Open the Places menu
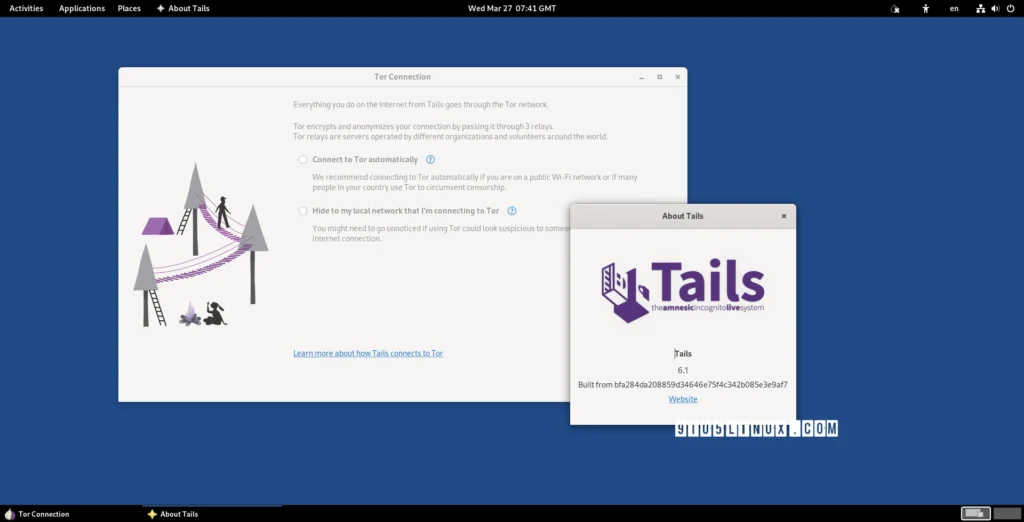Image resolution: width=1024 pixels, height=522 pixels. tap(129, 8)
